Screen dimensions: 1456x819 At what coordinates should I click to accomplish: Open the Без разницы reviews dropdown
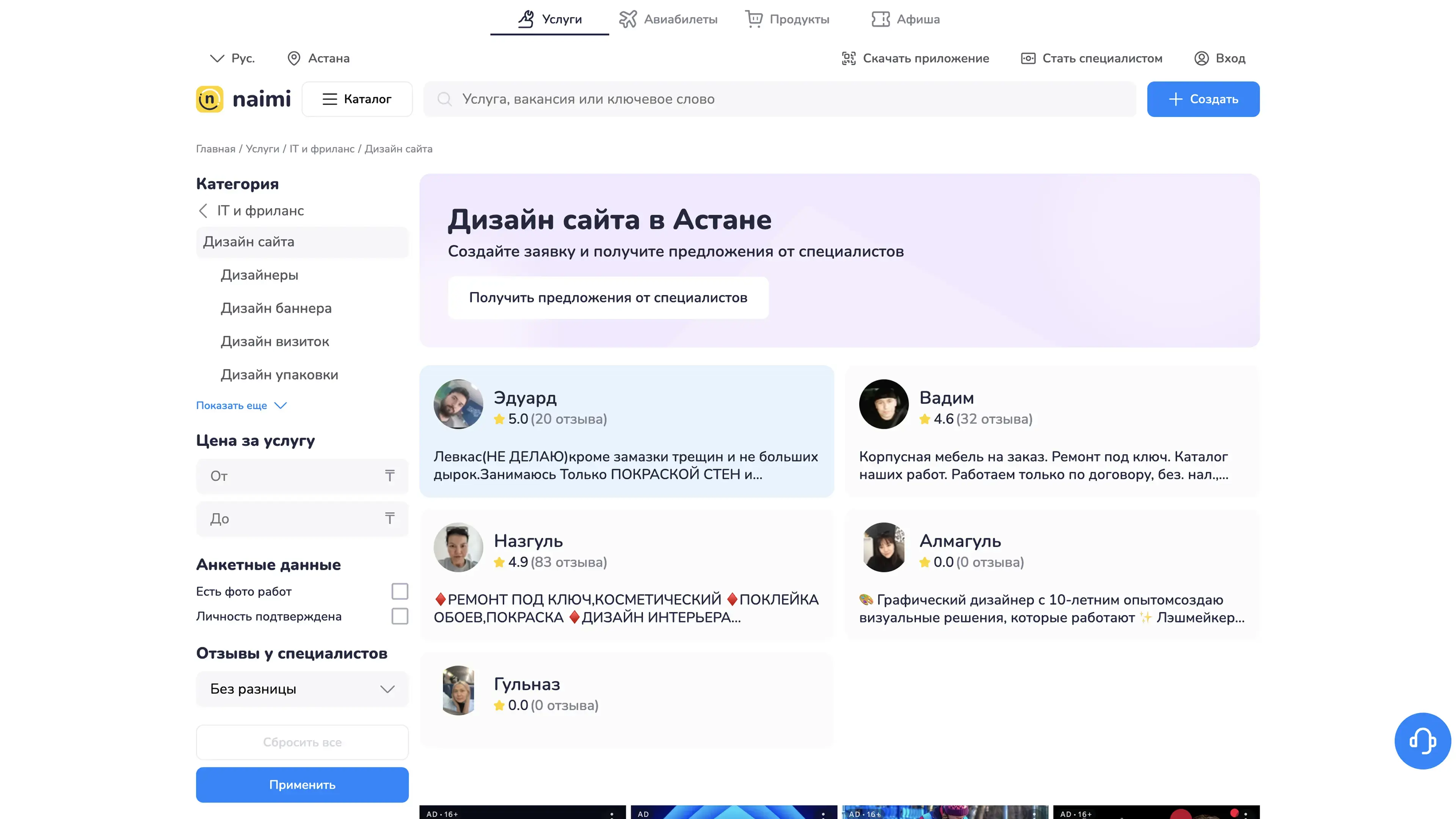(302, 689)
